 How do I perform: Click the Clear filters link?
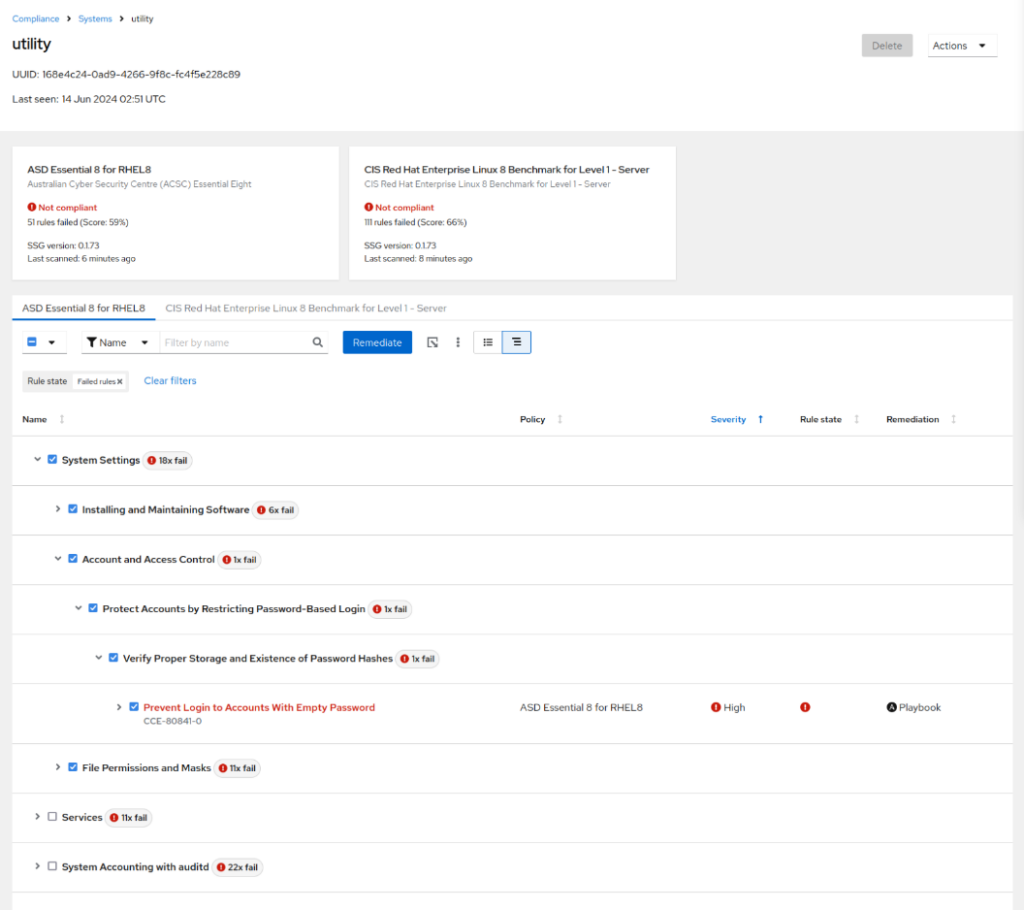point(170,381)
